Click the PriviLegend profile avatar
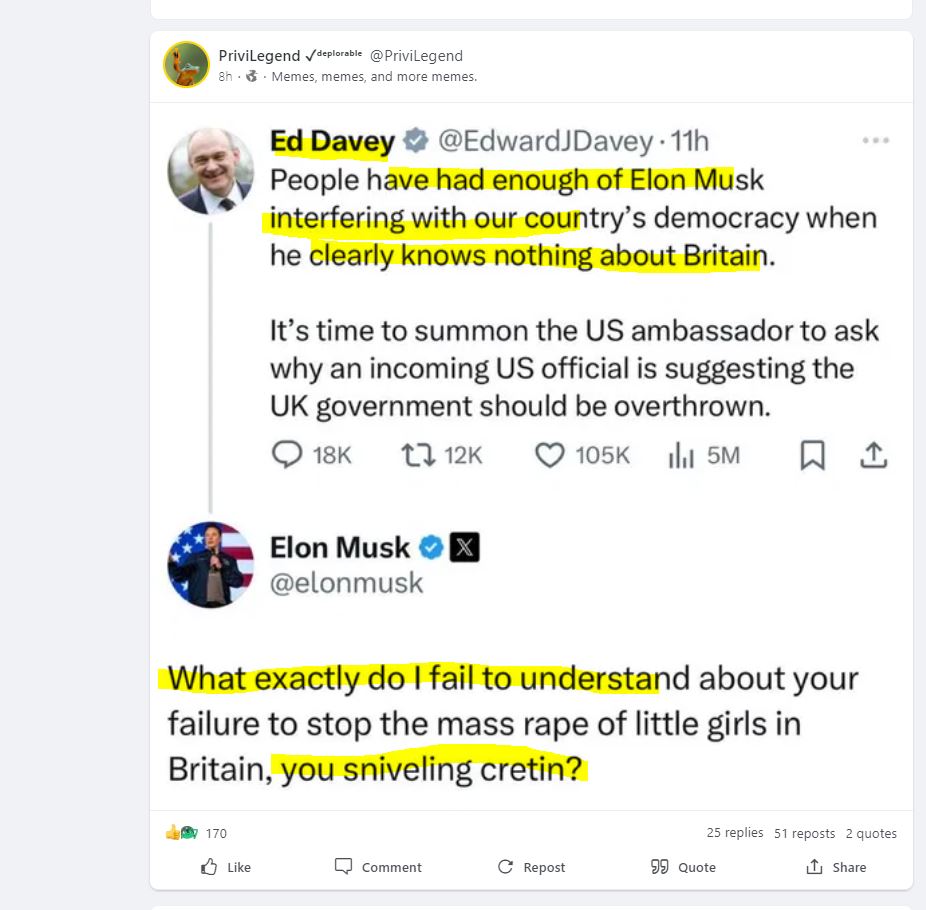This screenshot has width=926, height=910. (186, 65)
